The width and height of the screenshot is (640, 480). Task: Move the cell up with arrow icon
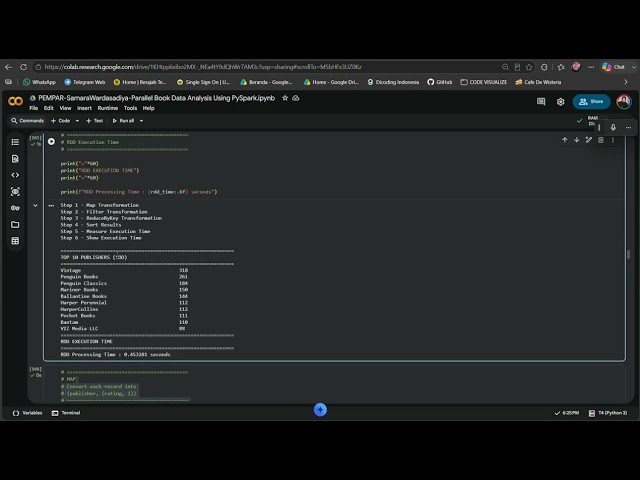[x=564, y=140]
